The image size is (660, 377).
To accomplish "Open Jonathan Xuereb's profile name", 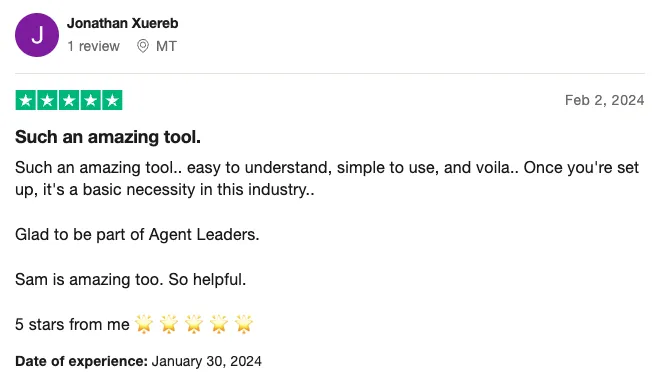I will pos(122,23).
